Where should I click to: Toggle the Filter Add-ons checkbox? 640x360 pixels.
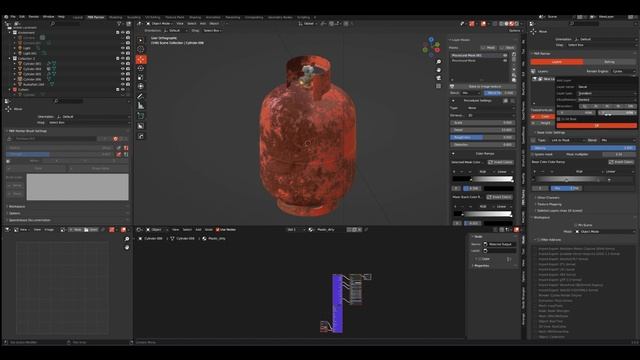tap(538, 240)
